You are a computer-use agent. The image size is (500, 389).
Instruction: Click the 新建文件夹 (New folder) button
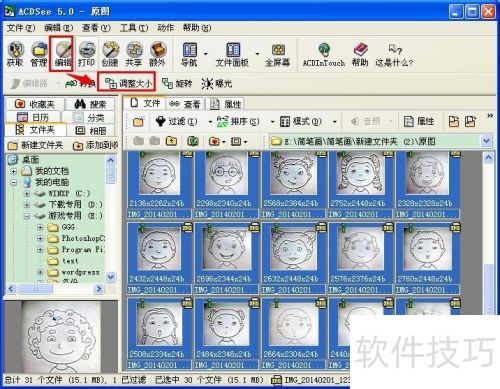35,145
